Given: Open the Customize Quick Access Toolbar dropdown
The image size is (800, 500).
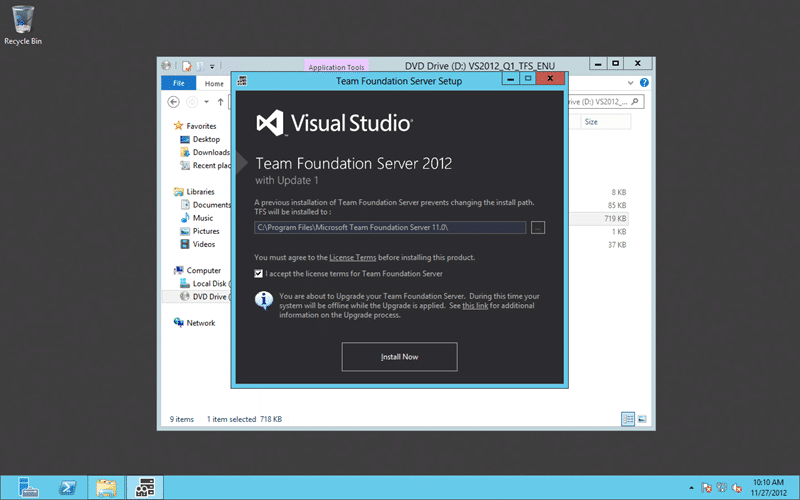Looking at the screenshot, I should click(212, 66).
